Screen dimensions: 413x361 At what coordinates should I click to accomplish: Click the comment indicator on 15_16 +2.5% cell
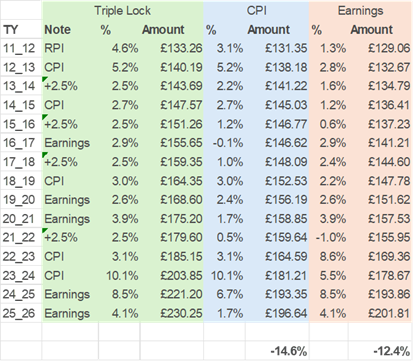click(44, 117)
